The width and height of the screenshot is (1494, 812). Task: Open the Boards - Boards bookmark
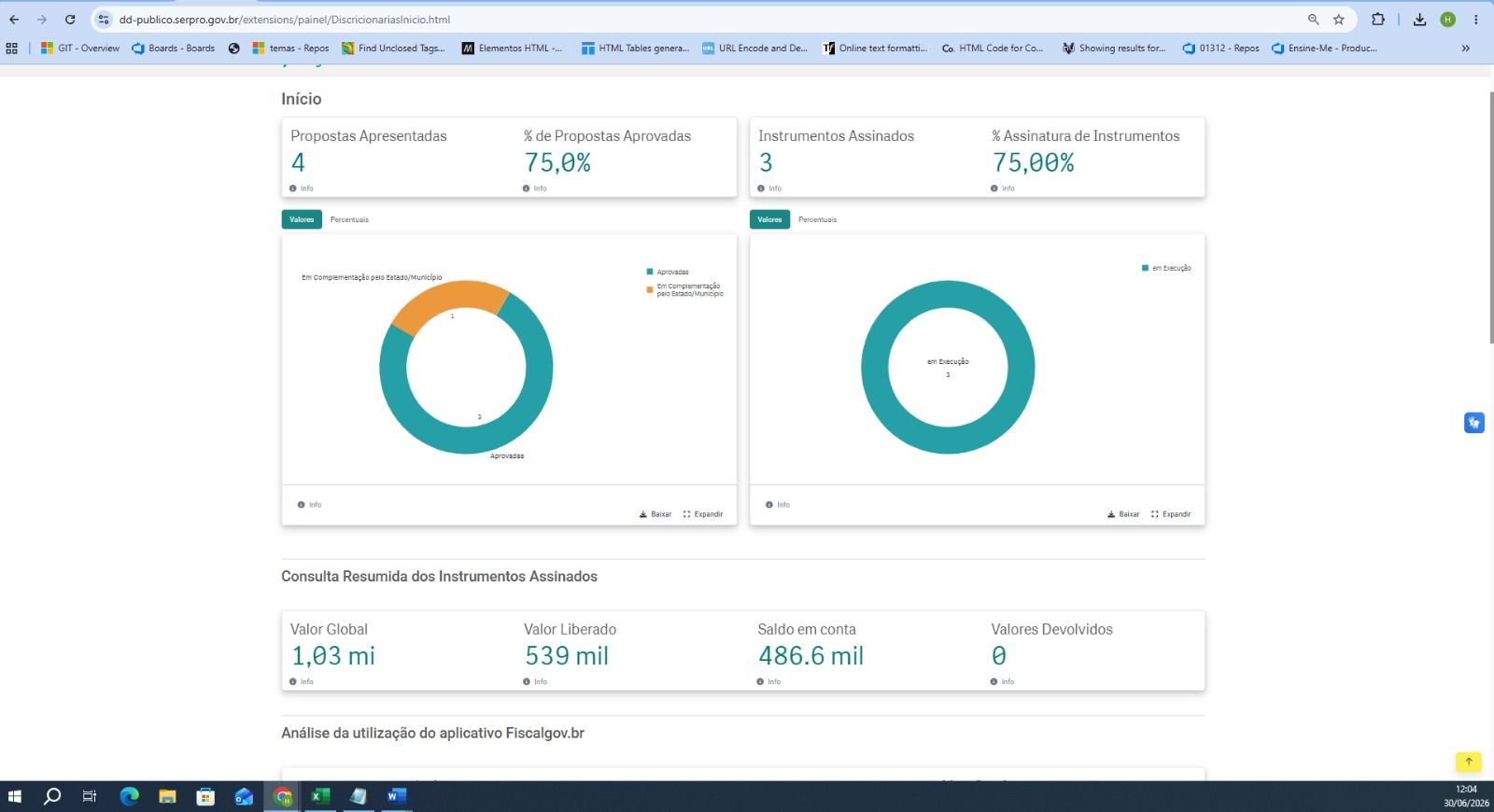click(174, 49)
